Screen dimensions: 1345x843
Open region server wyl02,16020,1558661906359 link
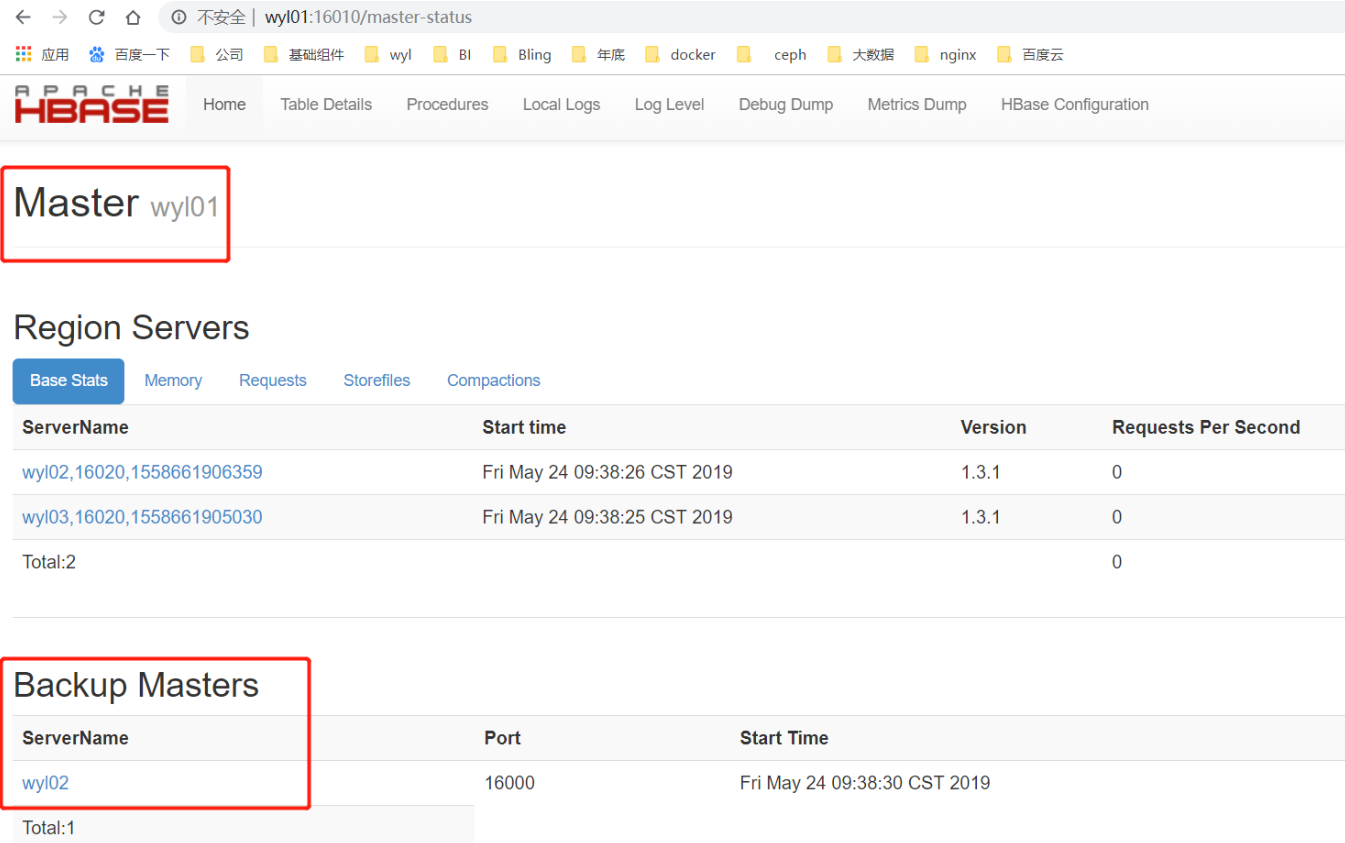tap(142, 471)
